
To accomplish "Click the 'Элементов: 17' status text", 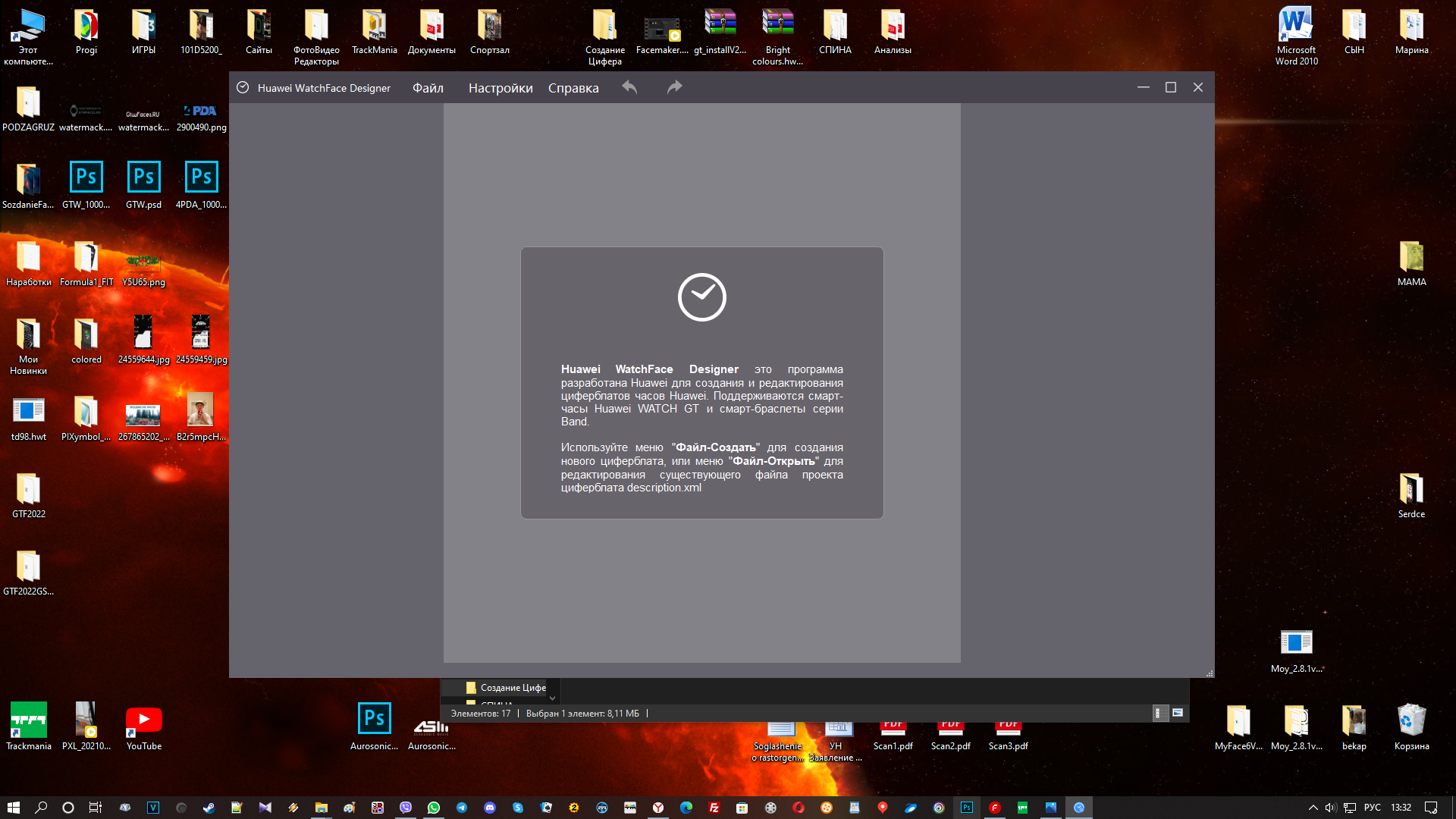I will tap(481, 714).
